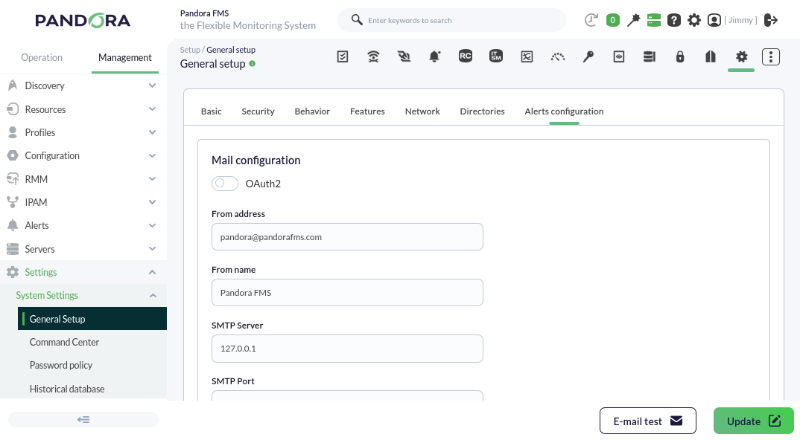This screenshot has width=800, height=440.
Task: Open the Features tab
Action: pyautogui.click(x=367, y=111)
